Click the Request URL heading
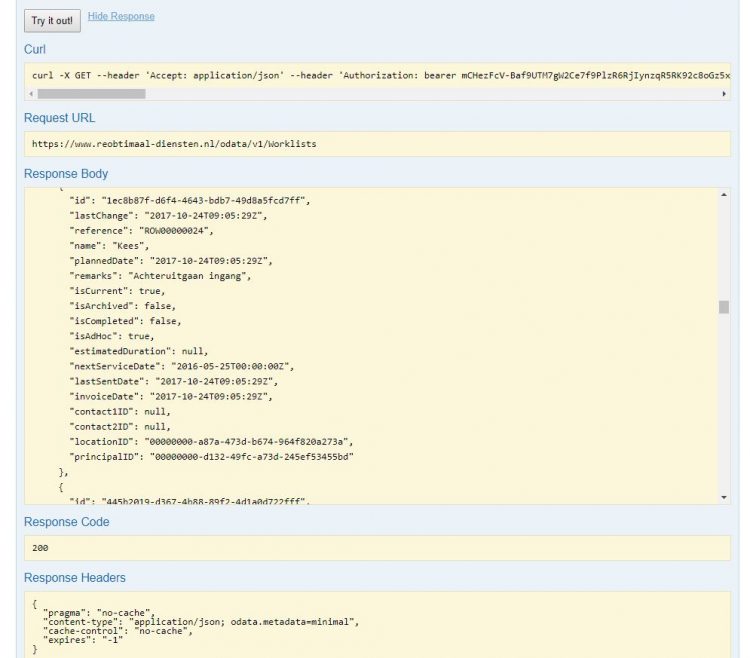The image size is (750, 658). [x=60, y=118]
